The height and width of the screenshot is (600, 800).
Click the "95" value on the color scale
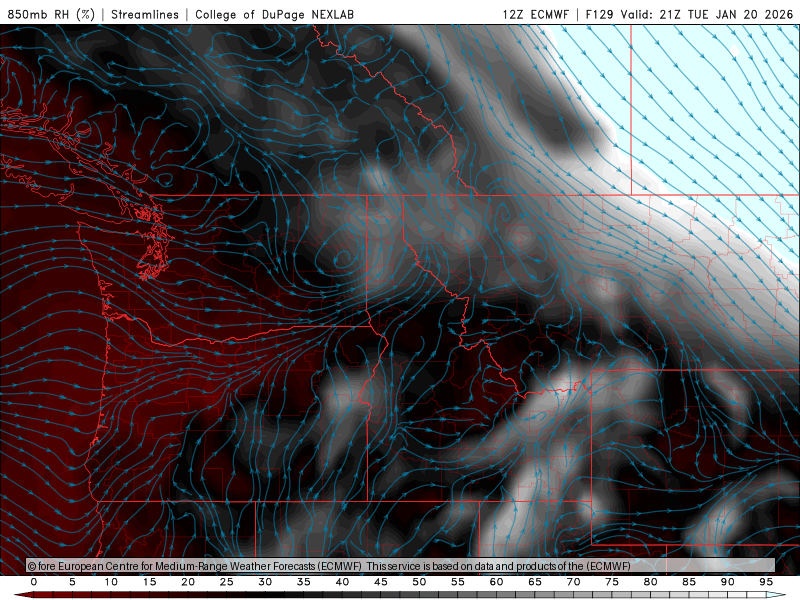(766, 582)
